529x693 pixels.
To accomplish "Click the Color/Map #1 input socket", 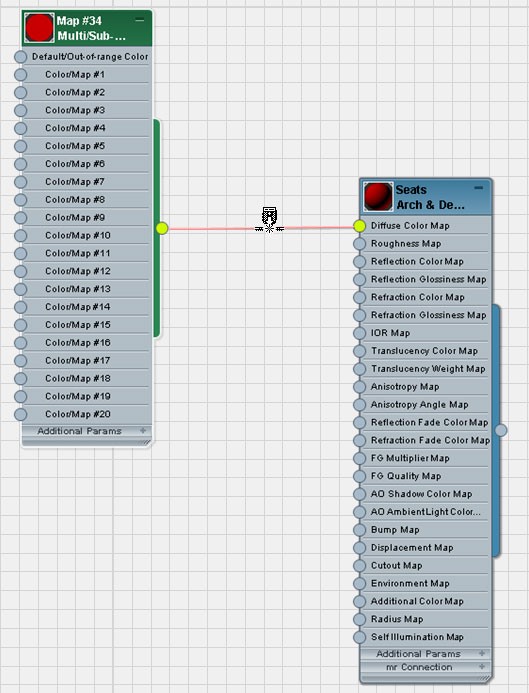I will 20,75.
